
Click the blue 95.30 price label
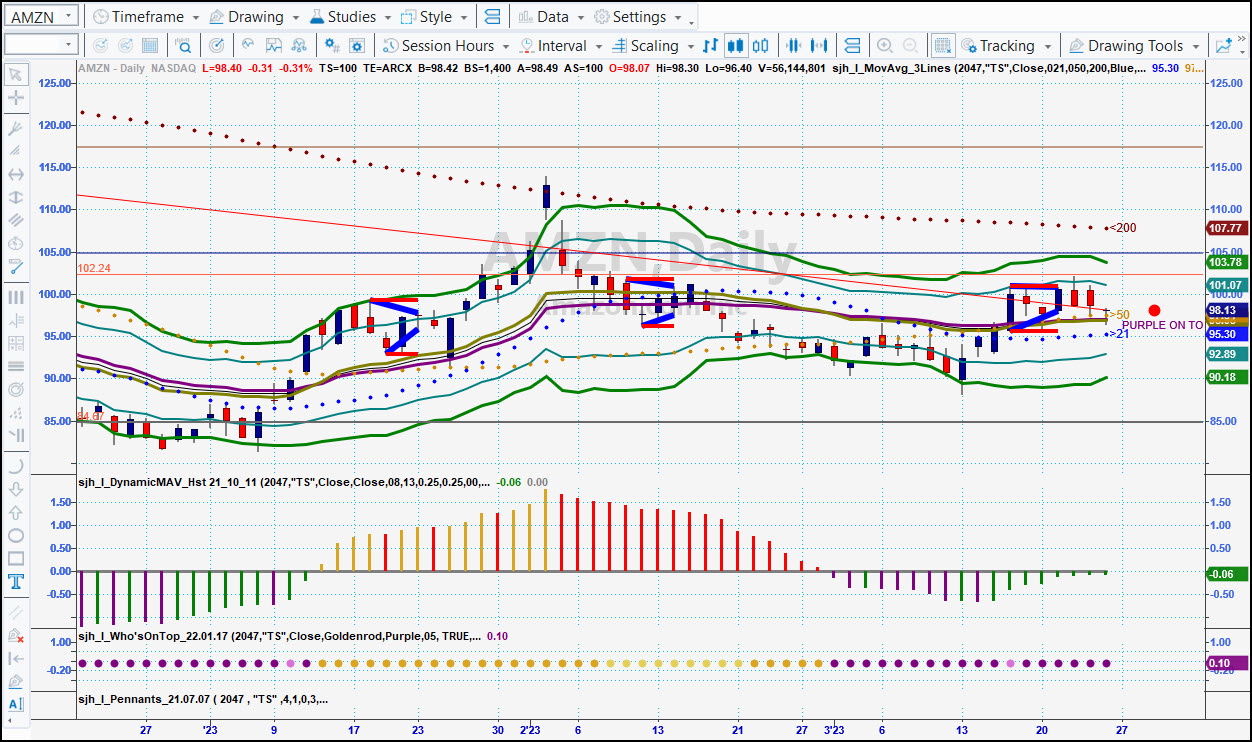click(1226, 334)
